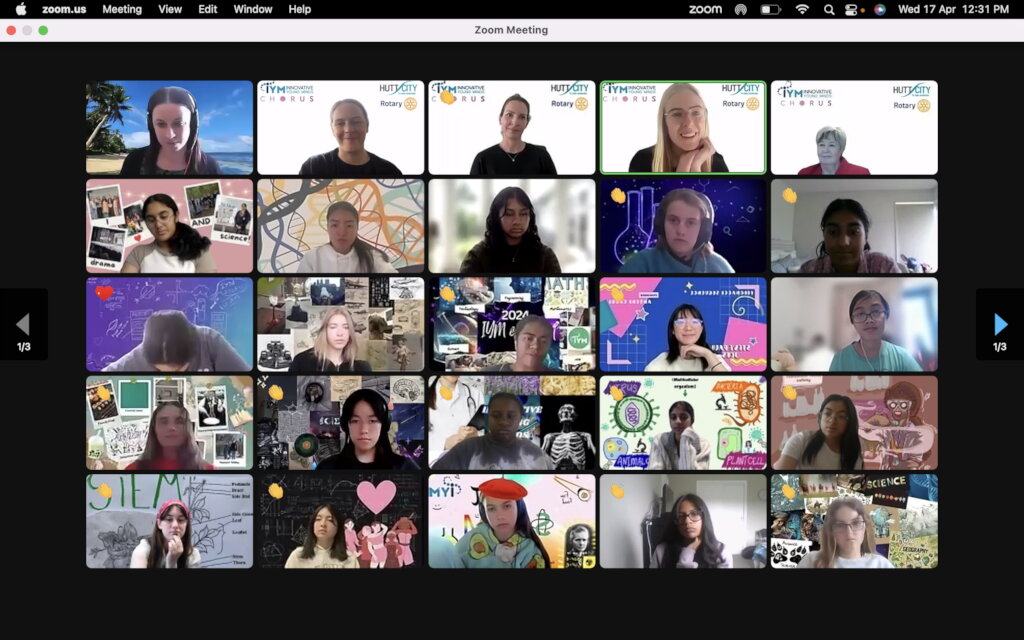Select tile with red heart reaction
The width and height of the screenshot is (1024, 640).
pos(169,324)
